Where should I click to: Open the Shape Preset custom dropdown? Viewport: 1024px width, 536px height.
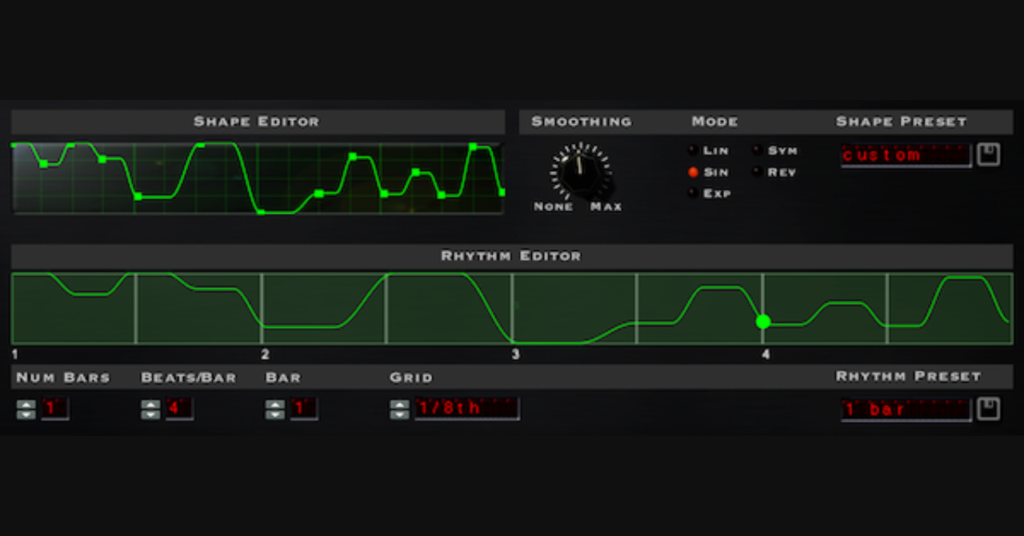coord(905,155)
